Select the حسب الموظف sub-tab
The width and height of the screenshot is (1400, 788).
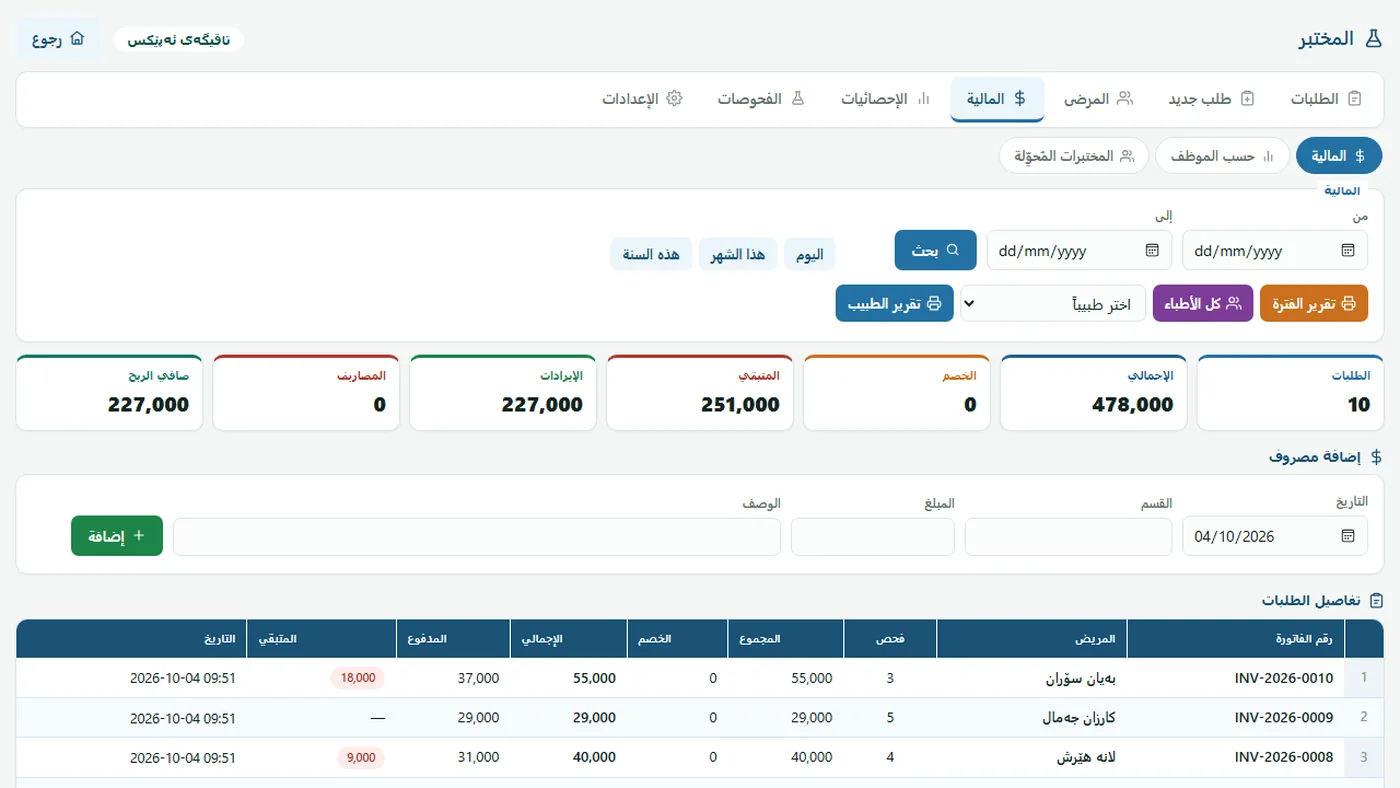point(1223,156)
